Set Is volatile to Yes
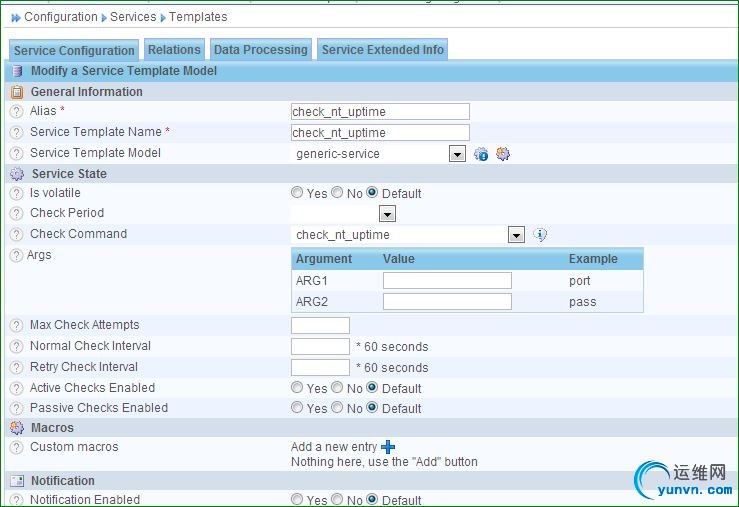 coord(297,192)
